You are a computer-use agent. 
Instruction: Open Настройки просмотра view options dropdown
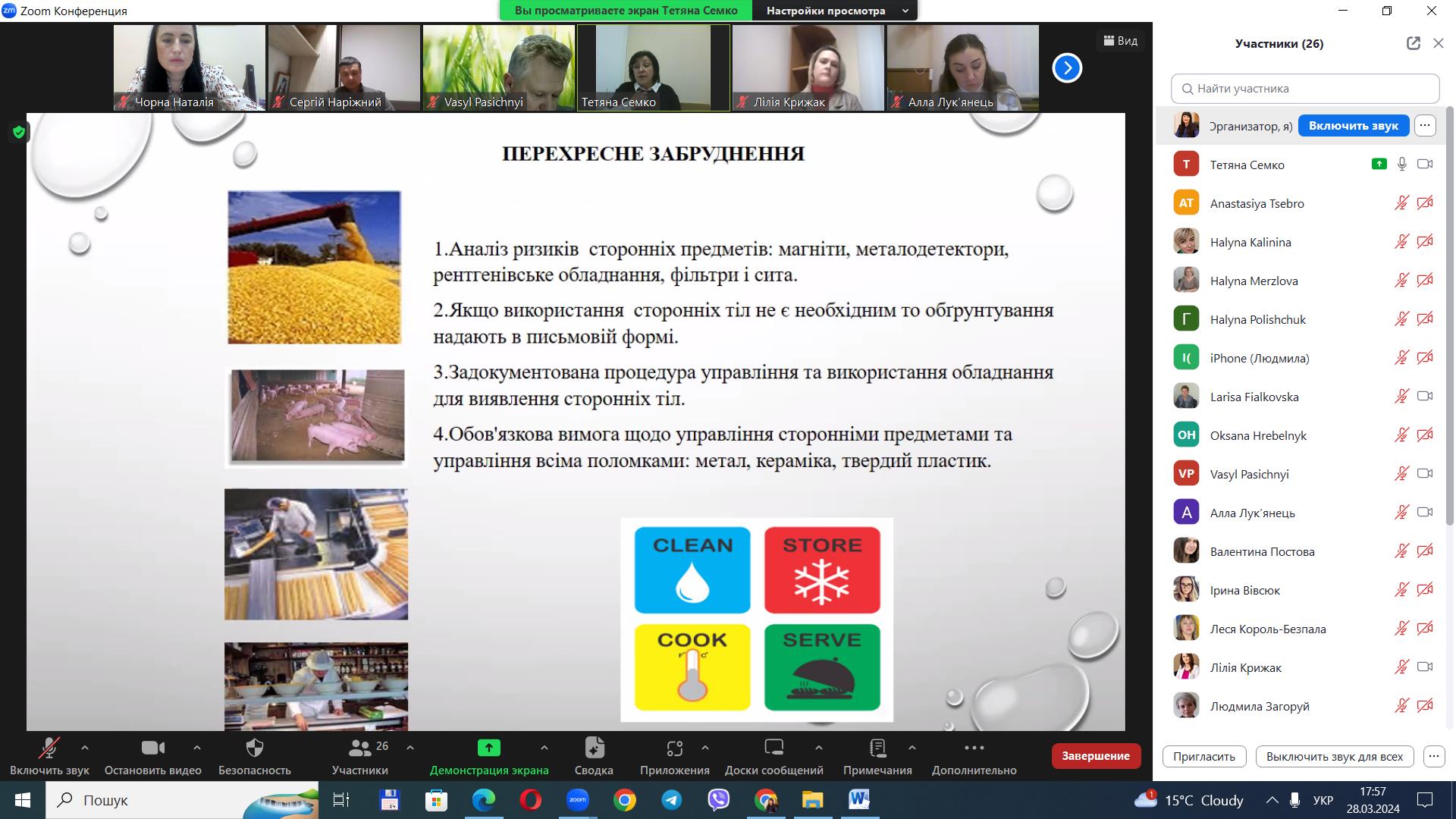(x=835, y=11)
